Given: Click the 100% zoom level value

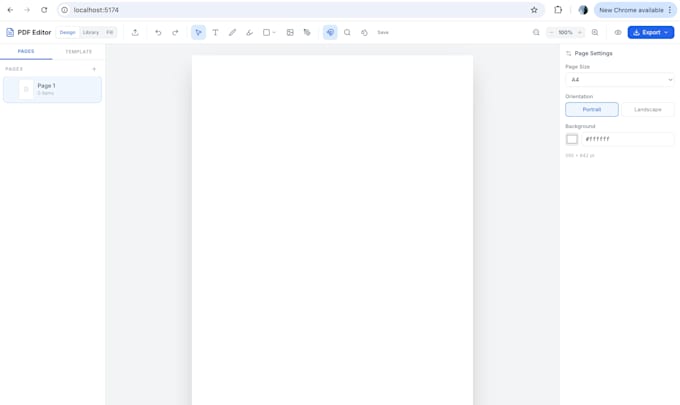Looking at the screenshot, I should [566, 33].
